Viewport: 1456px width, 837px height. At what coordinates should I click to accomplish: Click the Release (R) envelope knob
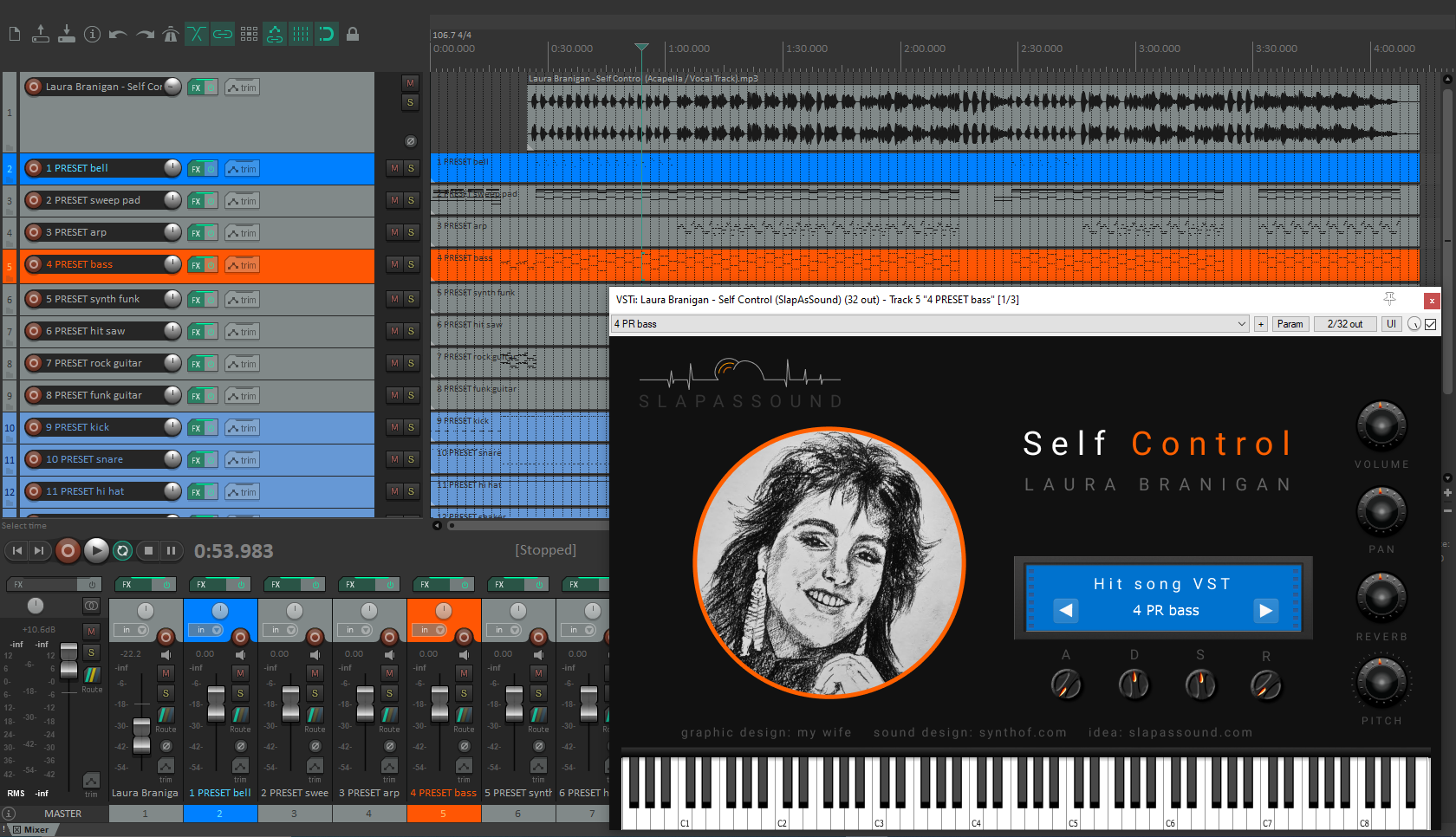click(1266, 685)
